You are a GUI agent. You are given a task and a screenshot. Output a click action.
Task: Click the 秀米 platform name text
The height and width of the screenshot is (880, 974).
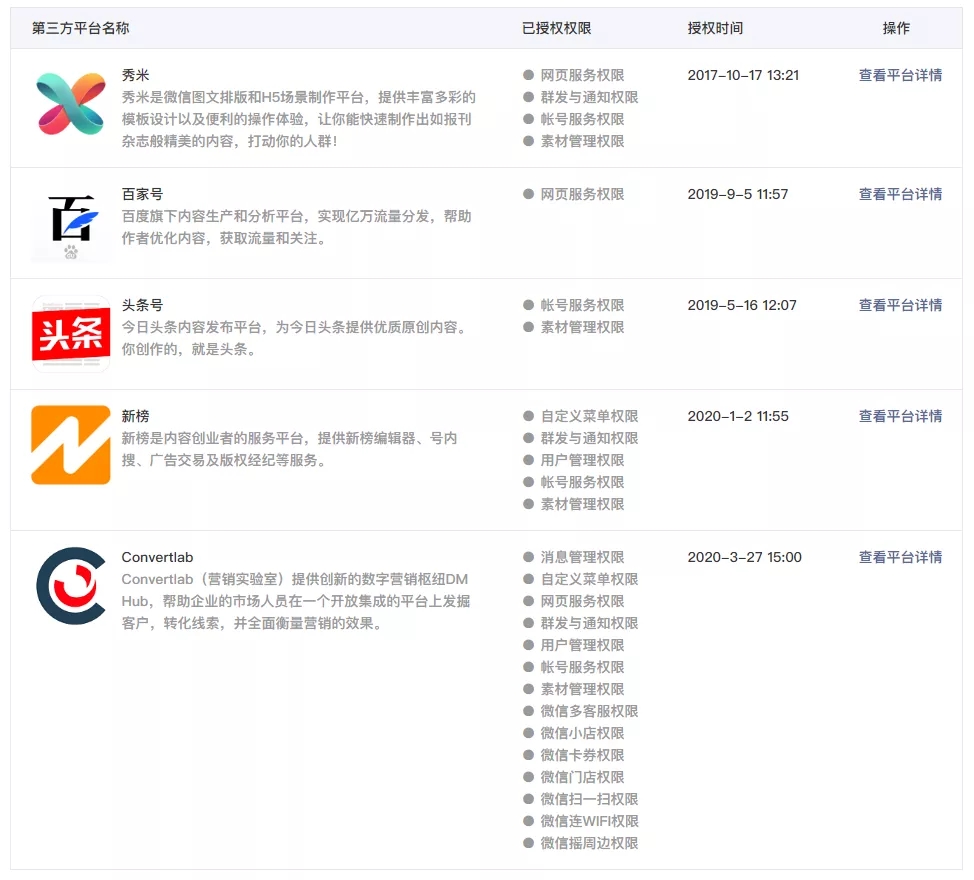(135, 75)
